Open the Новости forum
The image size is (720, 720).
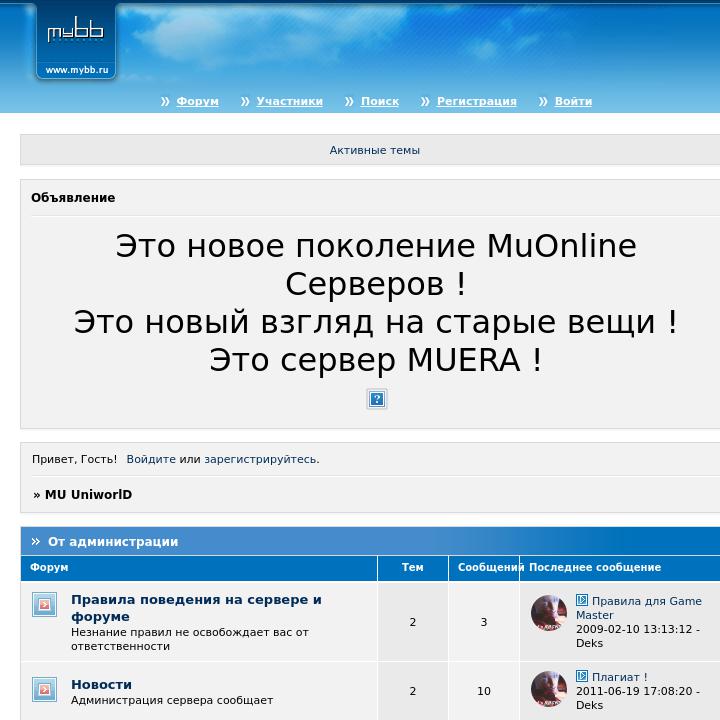point(101,684)
